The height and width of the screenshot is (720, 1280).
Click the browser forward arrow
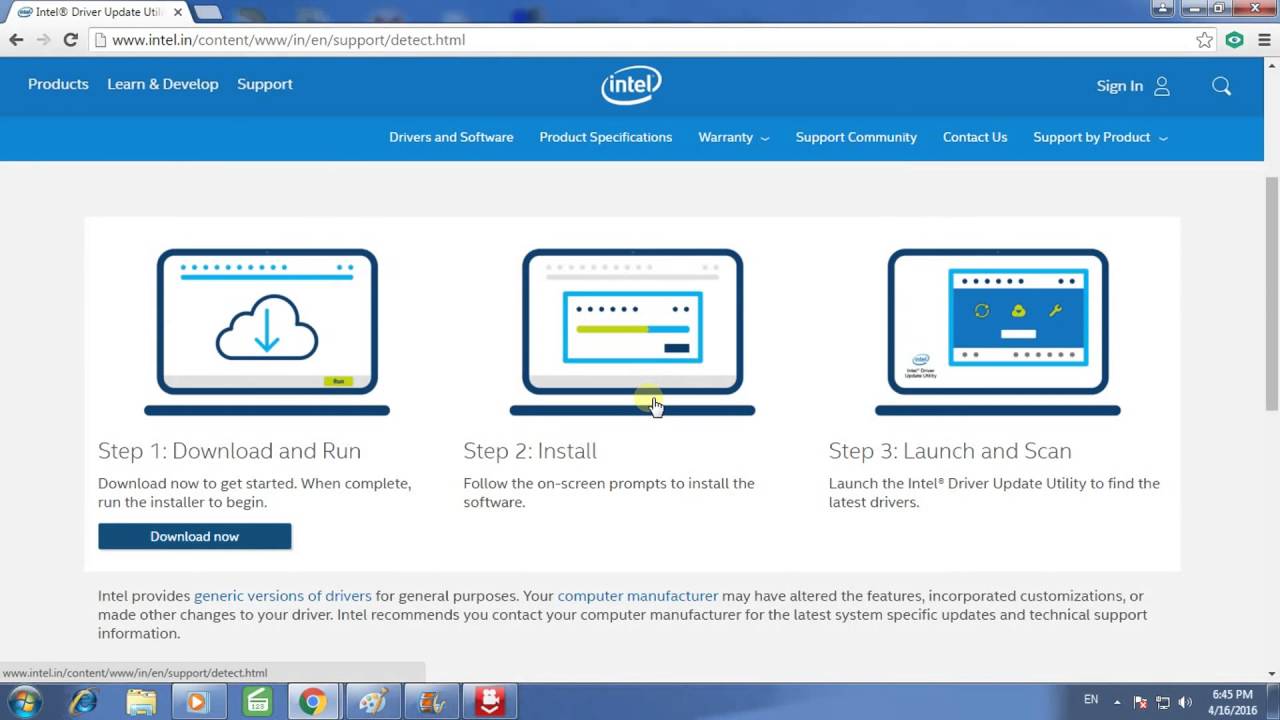point(43,40)
